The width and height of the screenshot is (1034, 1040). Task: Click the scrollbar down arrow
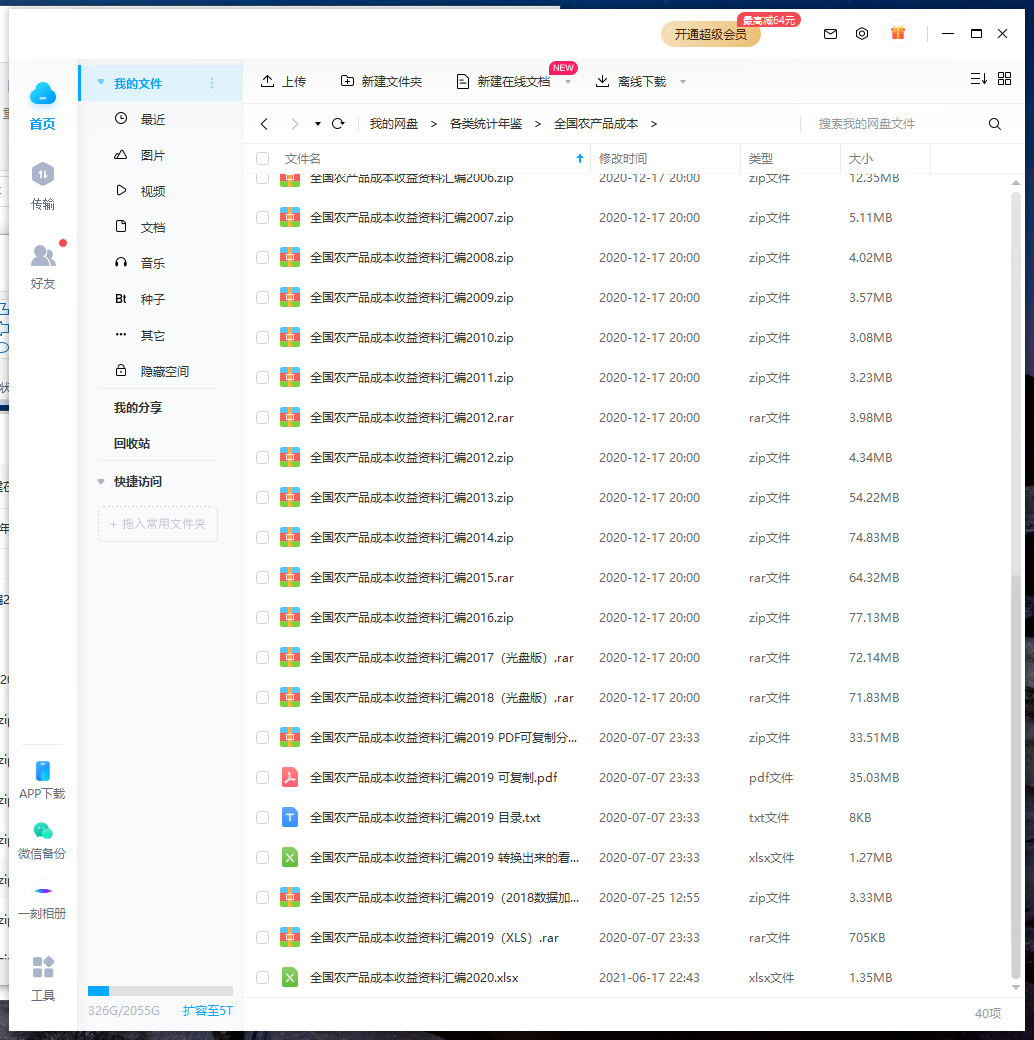pyautogui.click(x=1015, y=988)
